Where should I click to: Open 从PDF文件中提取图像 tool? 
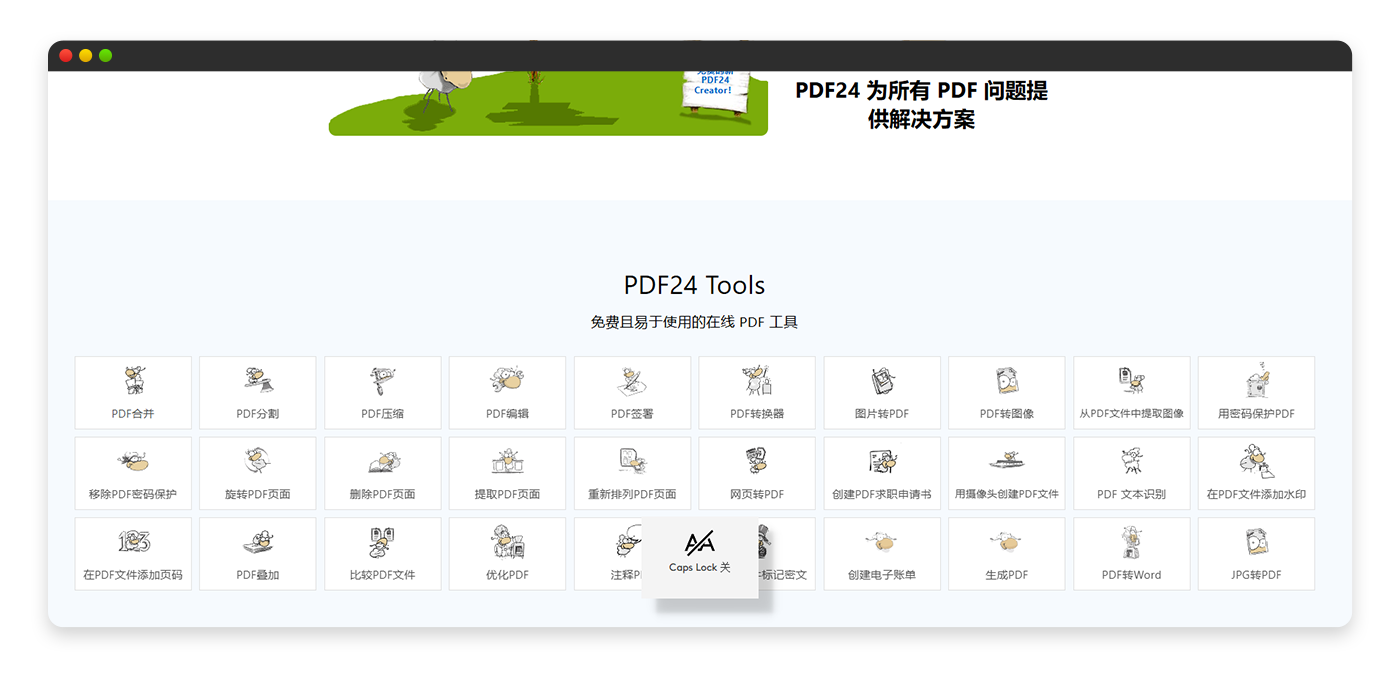click(x=1132, y=393)
